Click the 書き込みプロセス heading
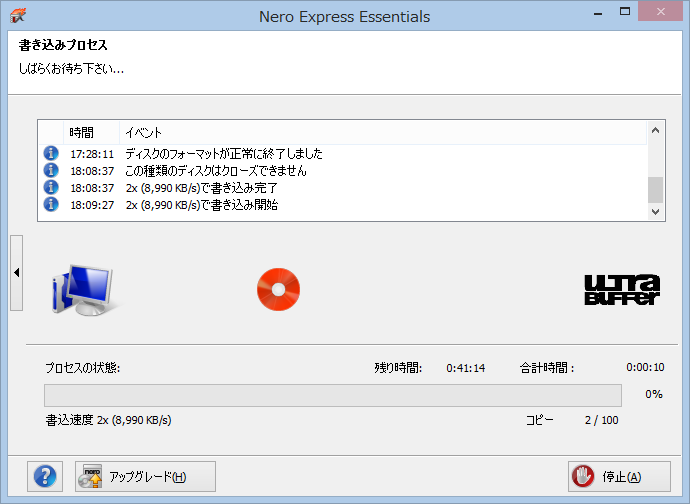The height and width of the screenshot is (504, 690). 63,45
